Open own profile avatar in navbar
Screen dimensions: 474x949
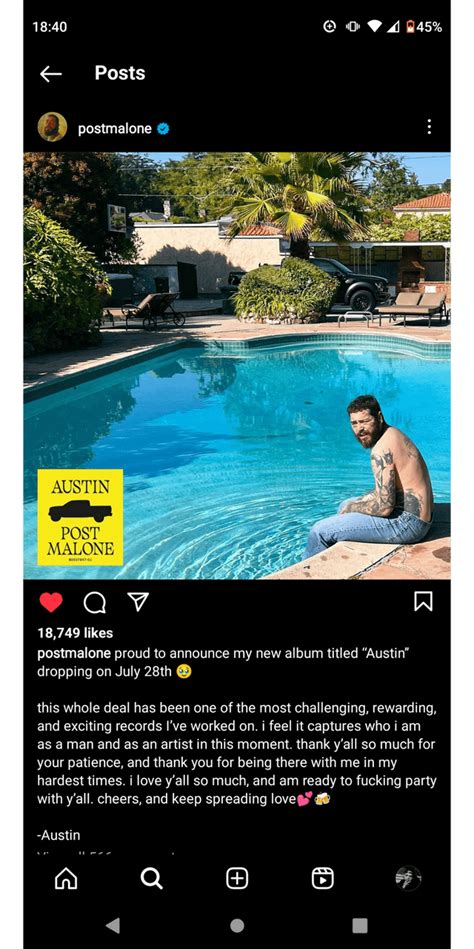(408, 878)
